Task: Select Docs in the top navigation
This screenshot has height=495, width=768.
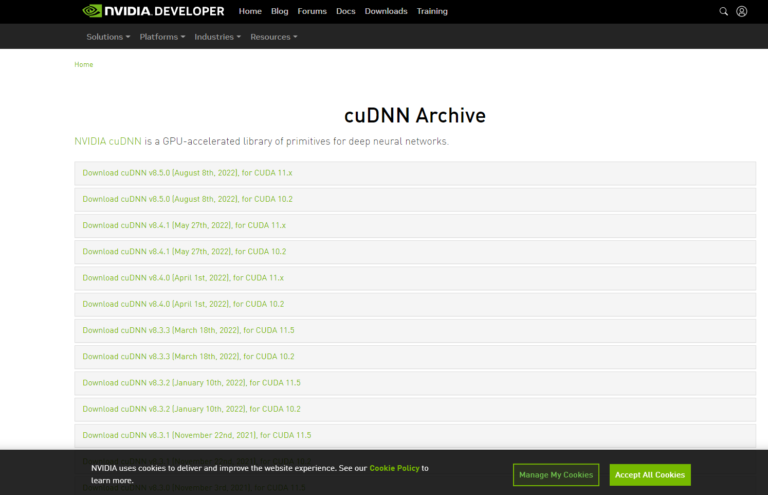Action: (x=345, y=12)
